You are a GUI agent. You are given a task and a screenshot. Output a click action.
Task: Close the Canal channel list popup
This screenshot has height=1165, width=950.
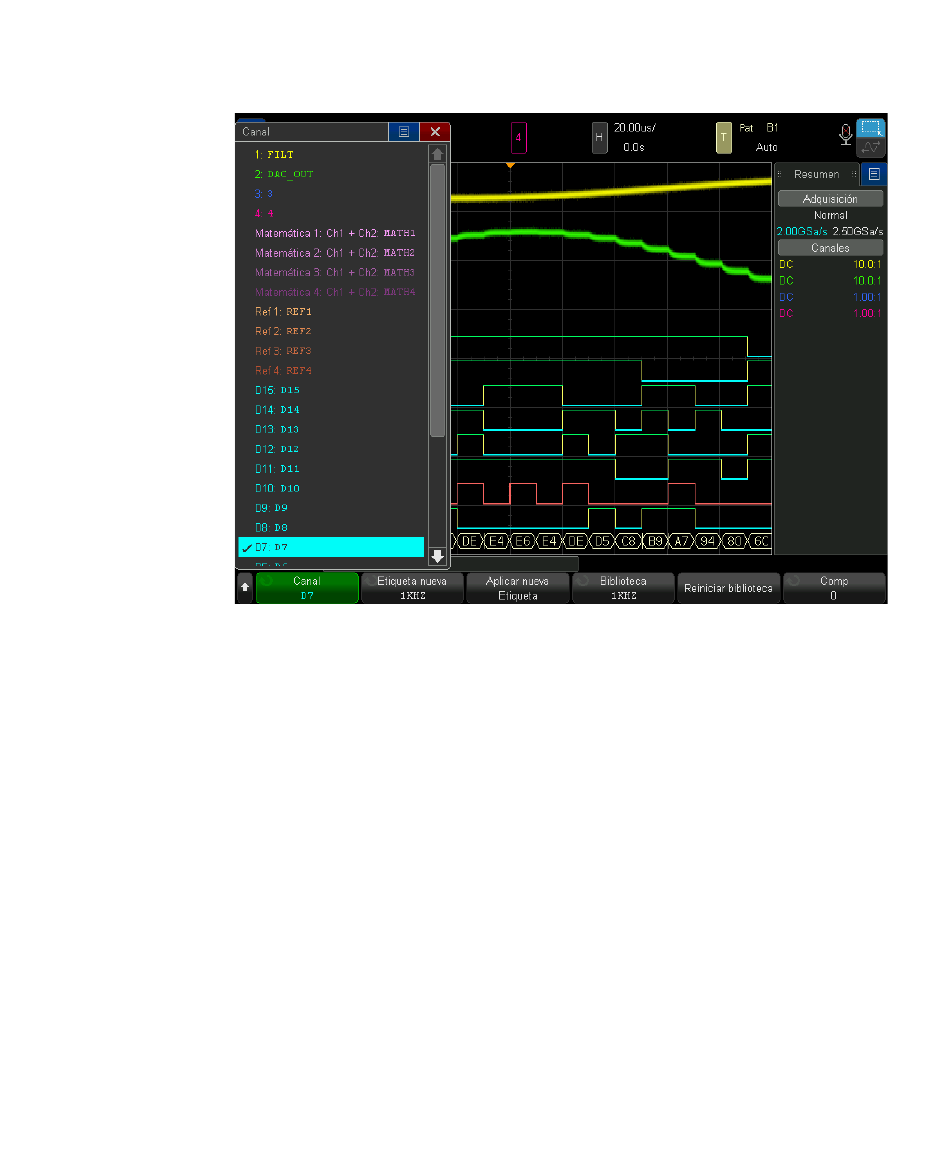(435, 132)
